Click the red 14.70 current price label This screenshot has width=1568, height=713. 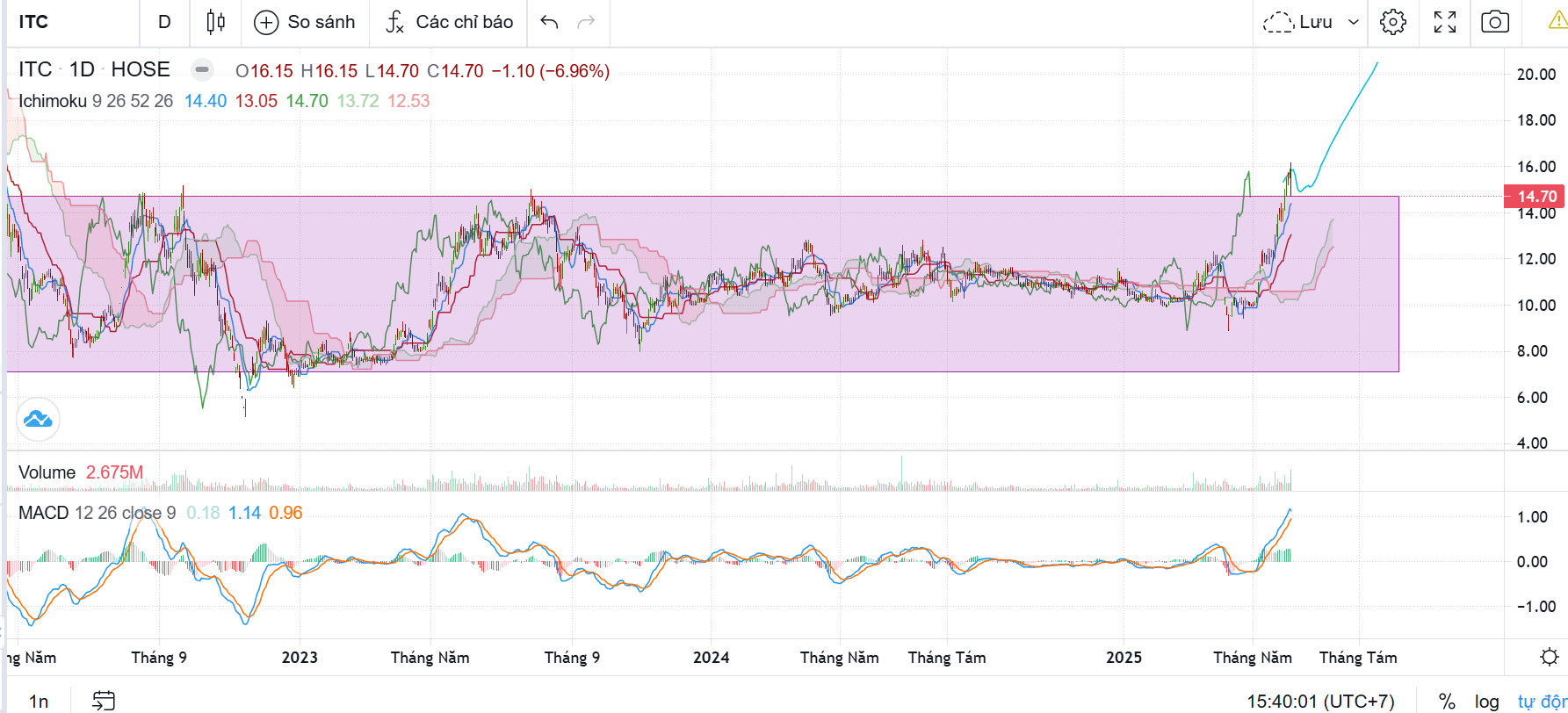pos(1536,197)
